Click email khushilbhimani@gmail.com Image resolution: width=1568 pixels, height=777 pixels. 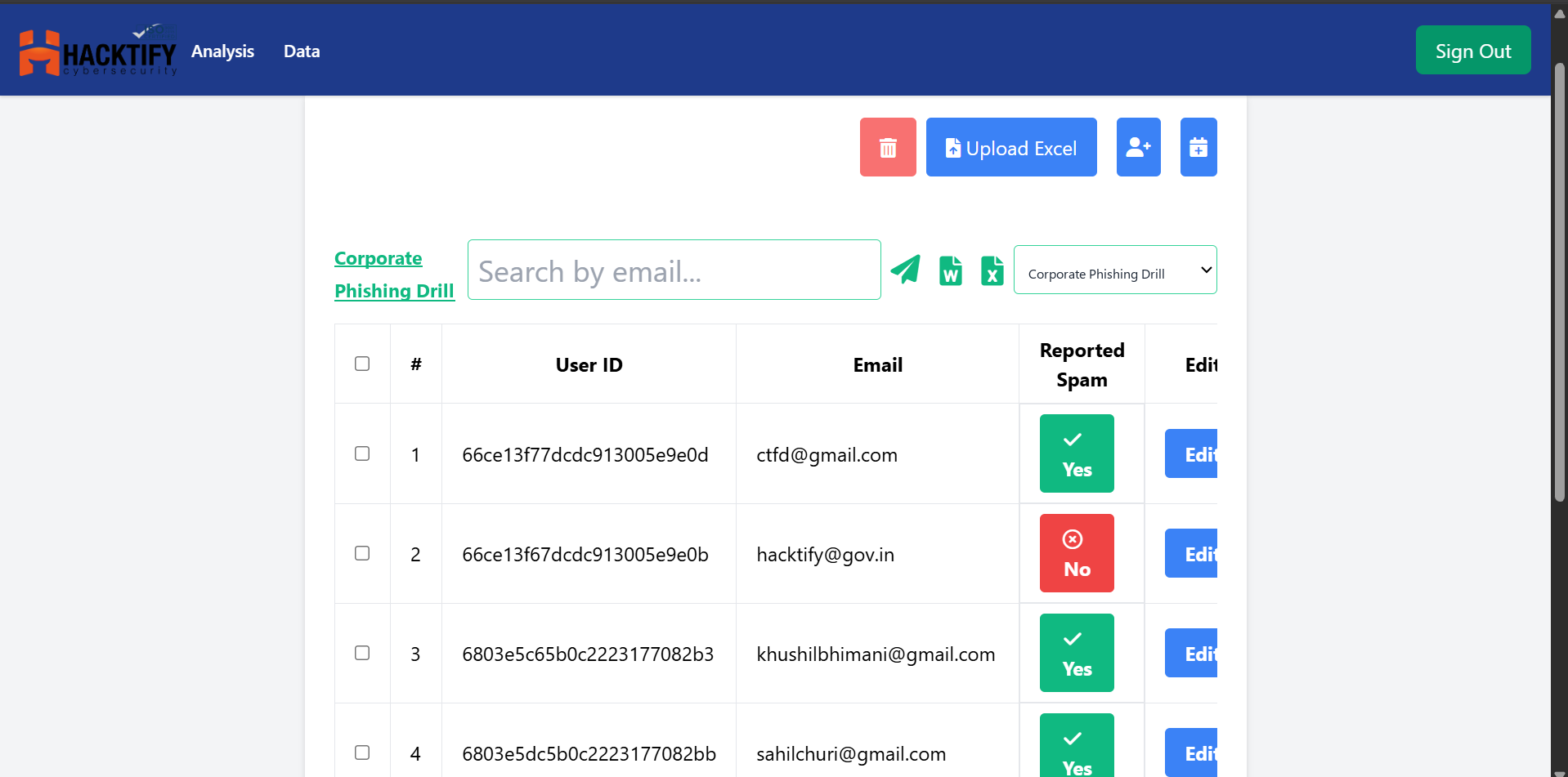coord(876,654)
